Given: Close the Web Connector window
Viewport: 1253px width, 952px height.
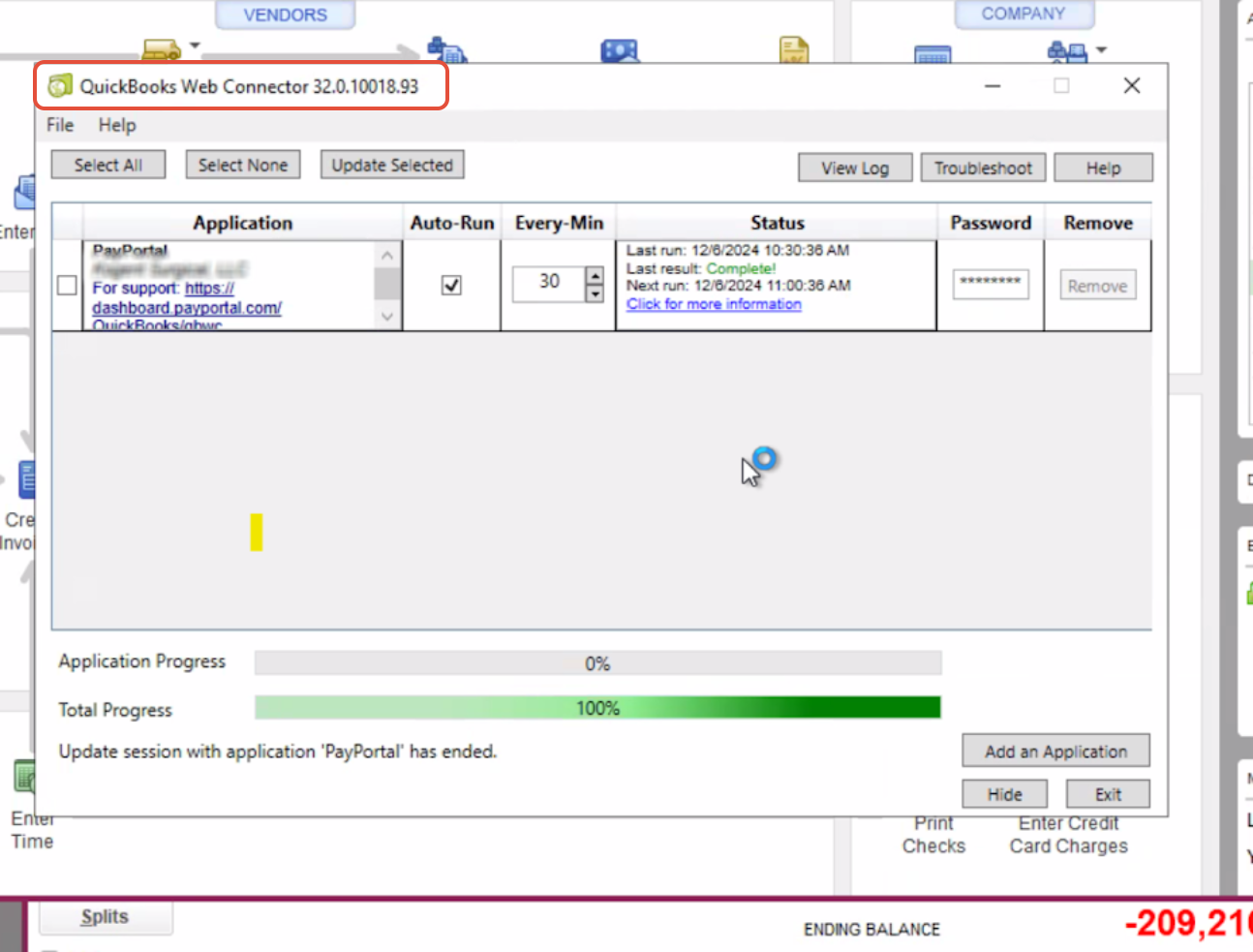Looking at the screenshot, I should 1131,86.
